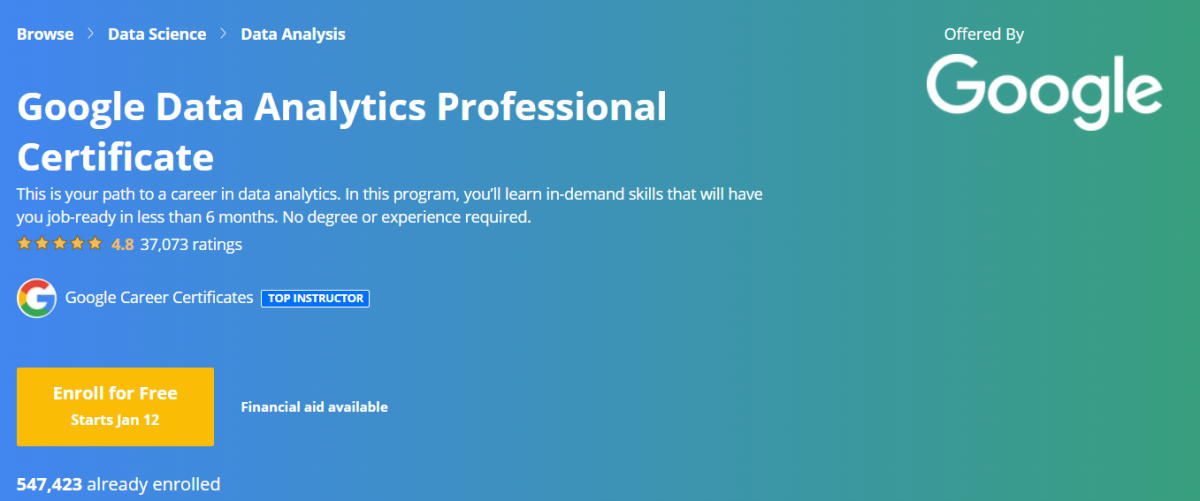Open the 37,073 ratings text
This screenshot has height=501, width=1200.
click(x=191, y=244)
